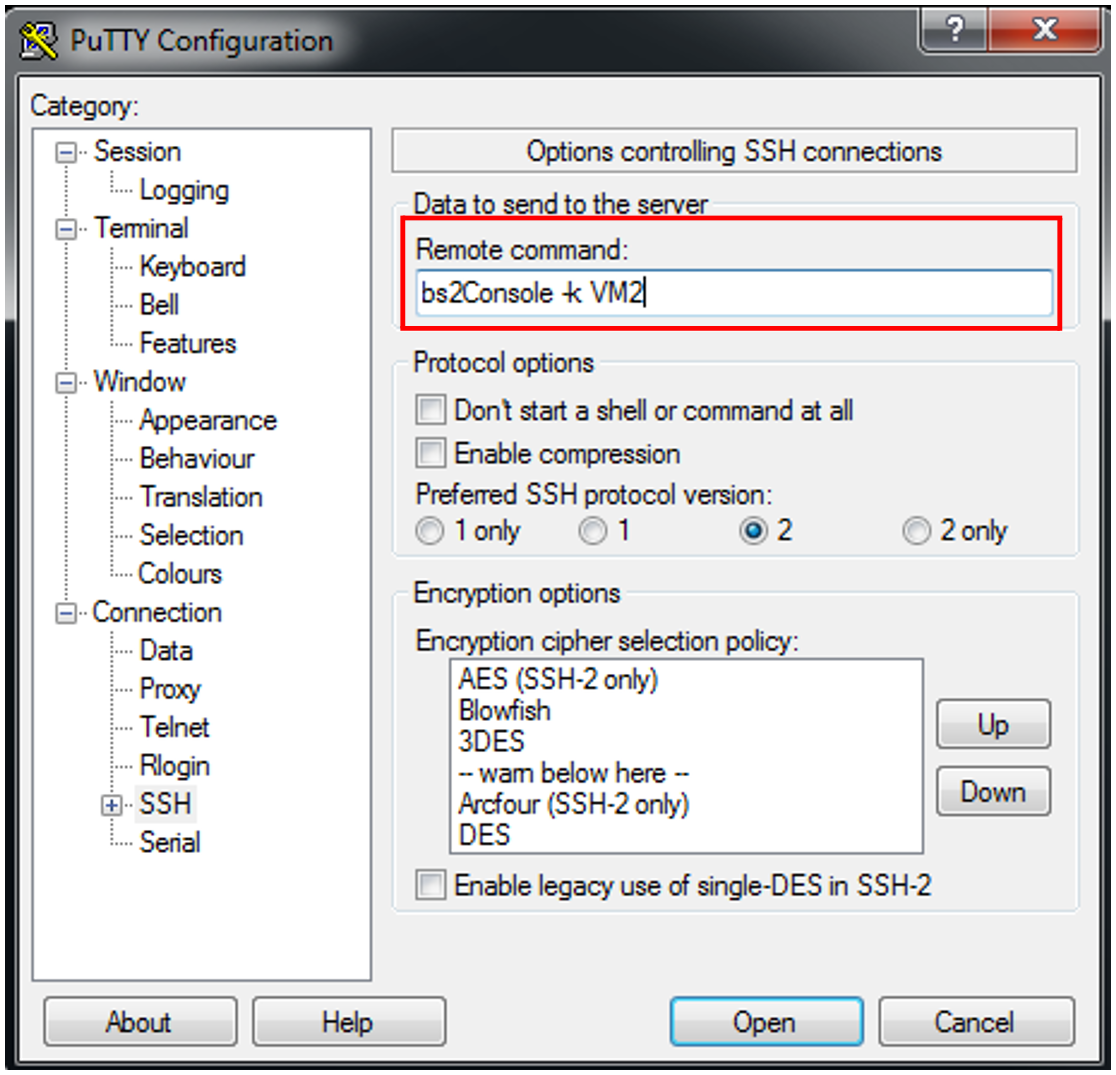
Task: Collapse the Session tree node
Action: click(x=66, y=152)
